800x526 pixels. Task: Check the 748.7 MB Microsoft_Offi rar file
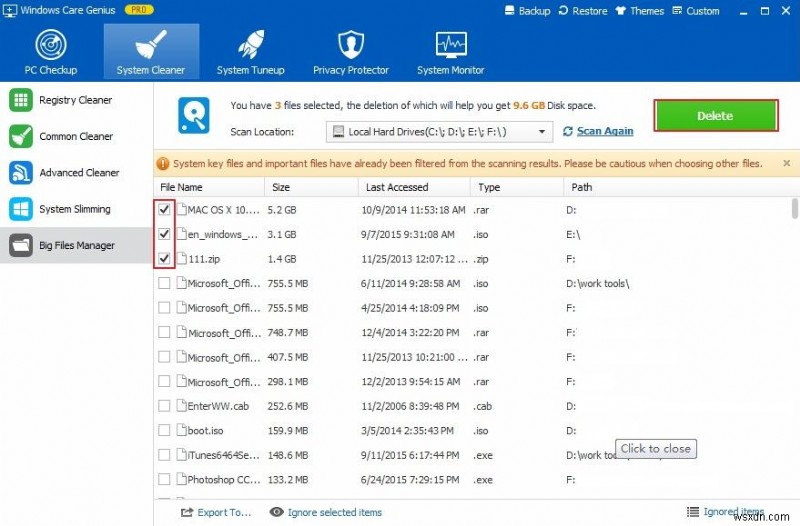(x=164, y=332)
